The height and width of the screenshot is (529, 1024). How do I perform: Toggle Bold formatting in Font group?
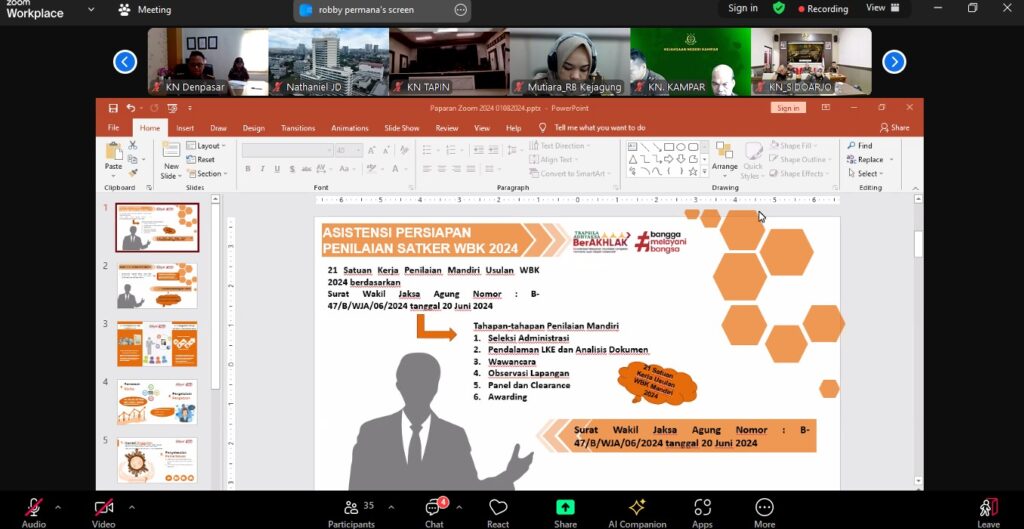[x=247, y=169]
